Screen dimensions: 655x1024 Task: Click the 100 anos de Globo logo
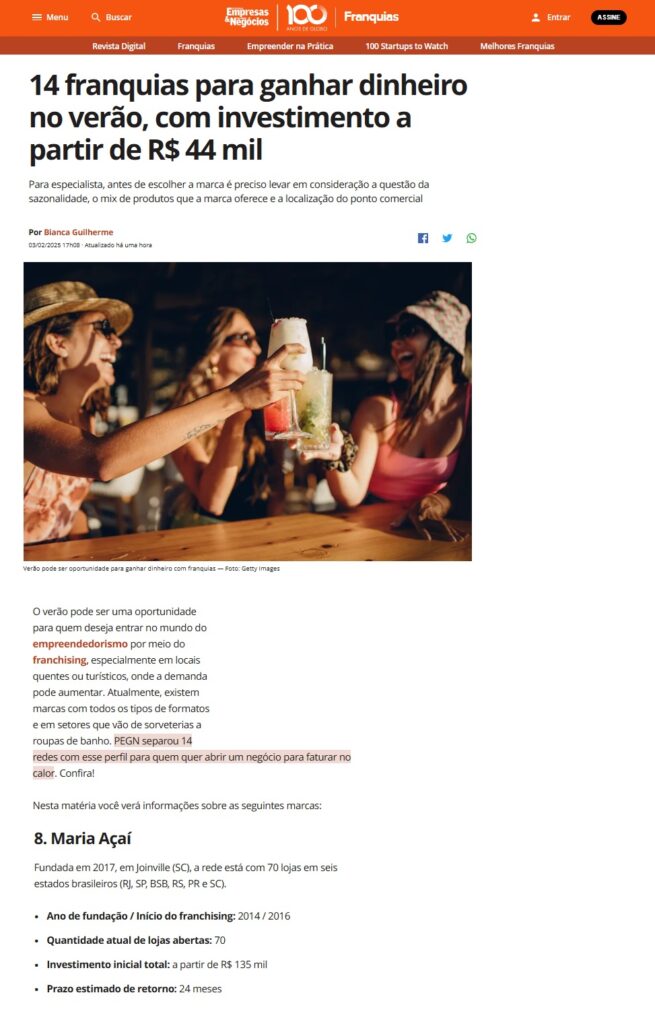point(307,17)
